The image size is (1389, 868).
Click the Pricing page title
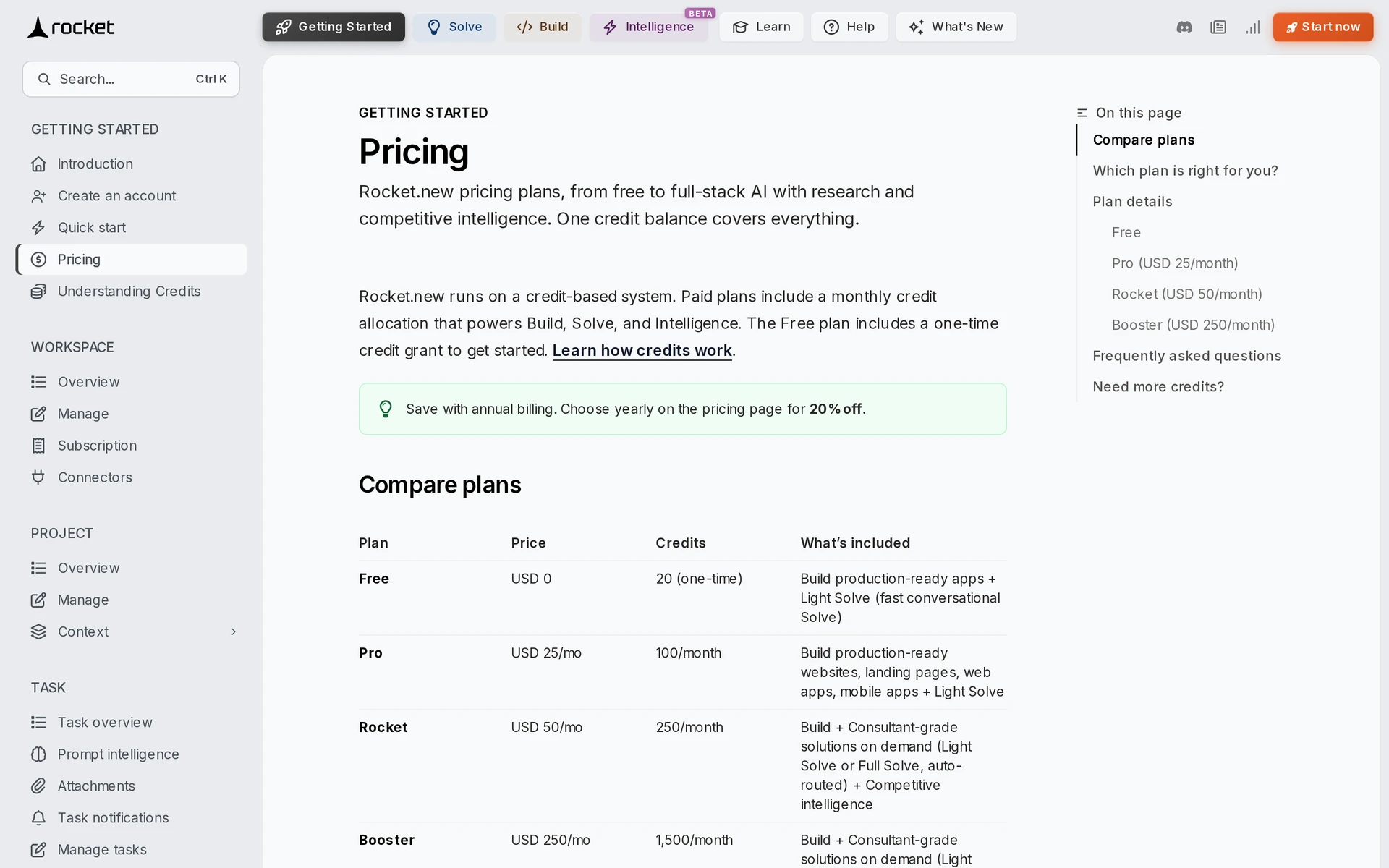point(414,152)
